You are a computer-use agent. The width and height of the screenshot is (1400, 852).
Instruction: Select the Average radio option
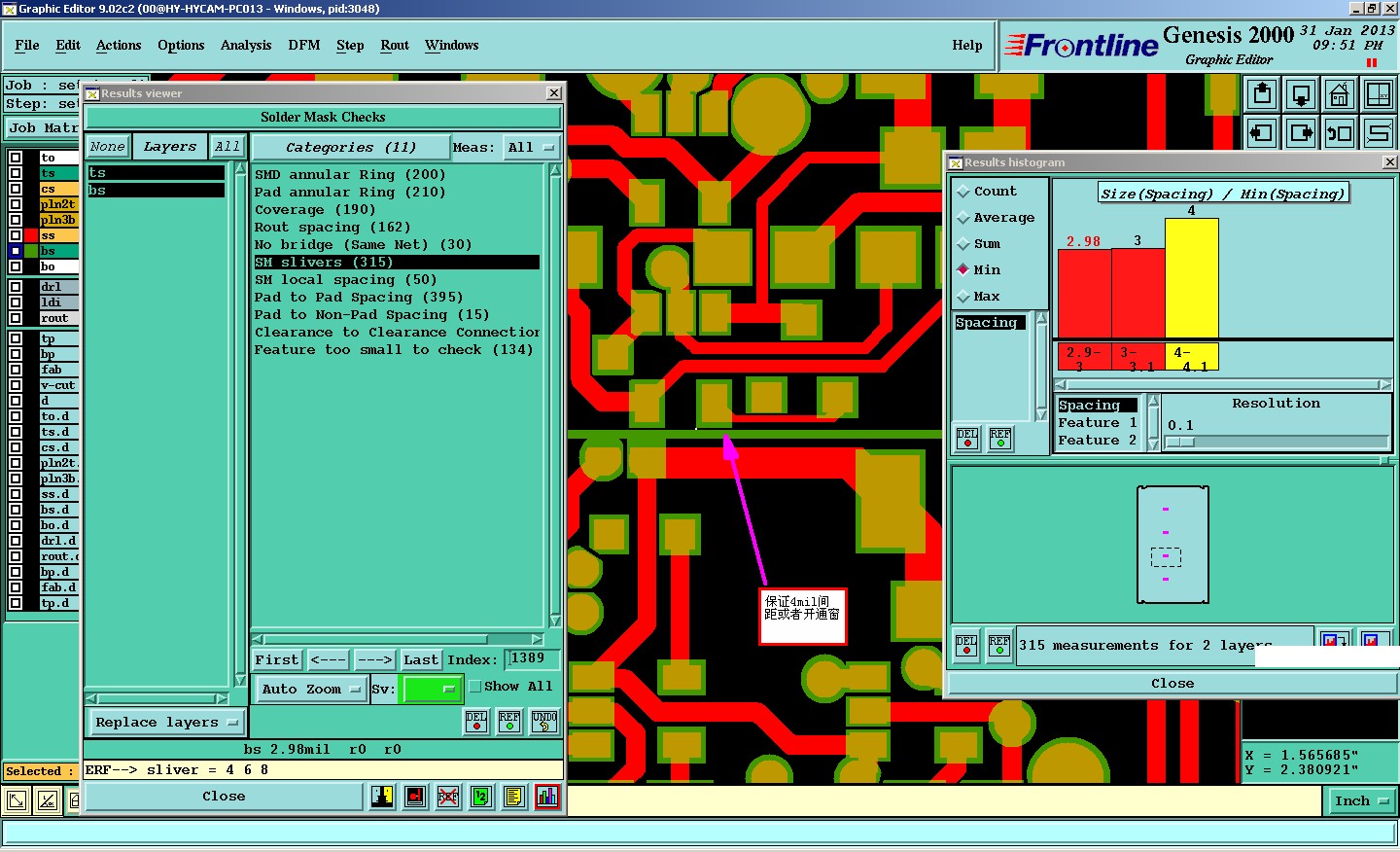(963, 218)
